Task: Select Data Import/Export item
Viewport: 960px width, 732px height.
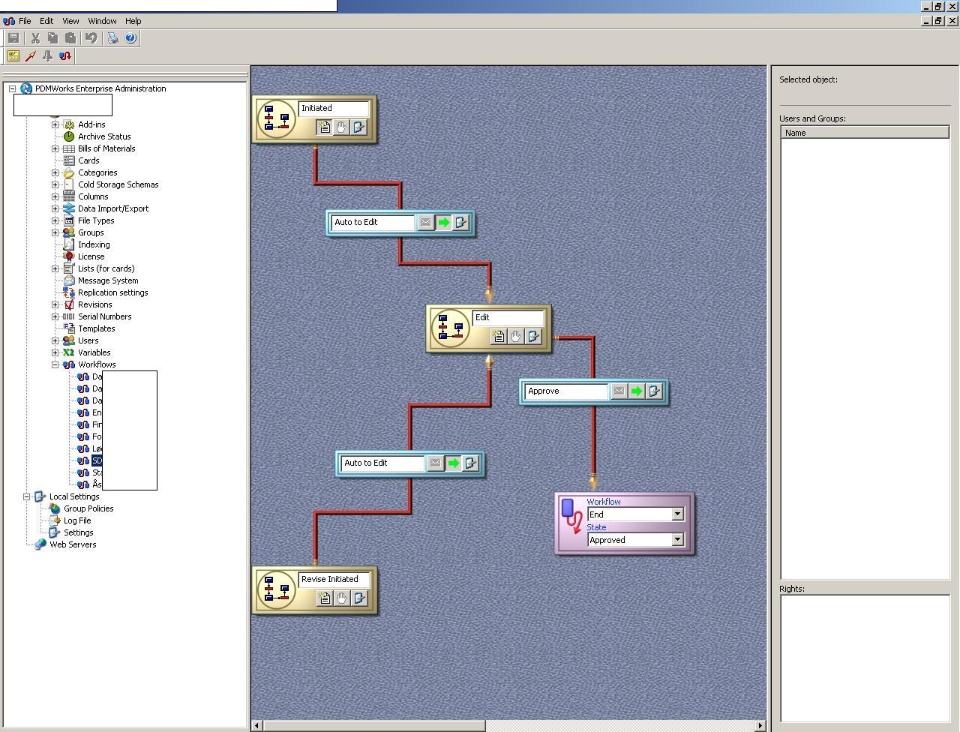Action: click(113, 209)
